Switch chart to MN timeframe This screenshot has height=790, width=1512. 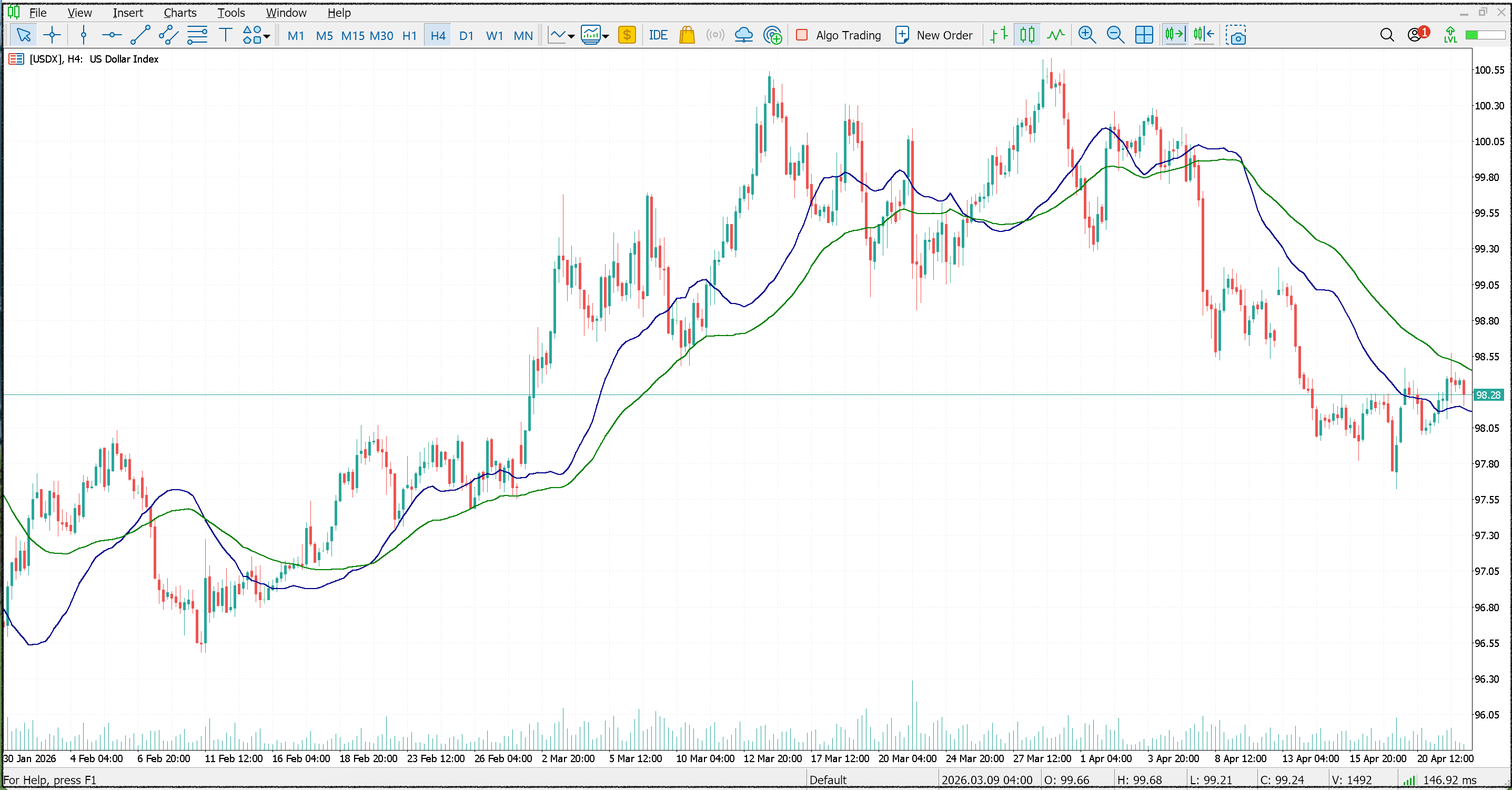coord(523,36)
